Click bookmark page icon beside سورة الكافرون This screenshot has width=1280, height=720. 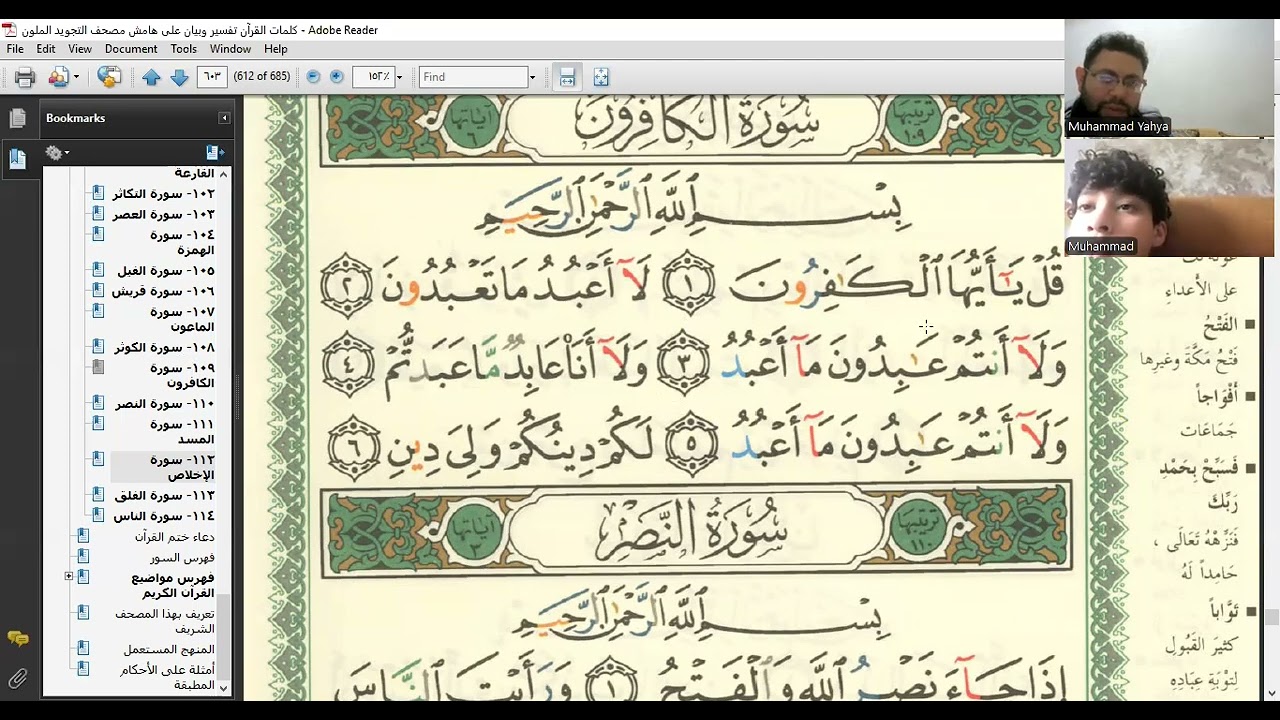point(98,368)
